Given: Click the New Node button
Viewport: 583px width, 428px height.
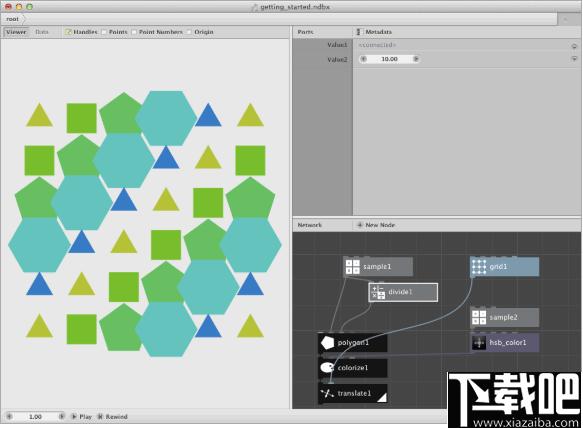Looking at the screenshot, I should click(x=376, y=225).
